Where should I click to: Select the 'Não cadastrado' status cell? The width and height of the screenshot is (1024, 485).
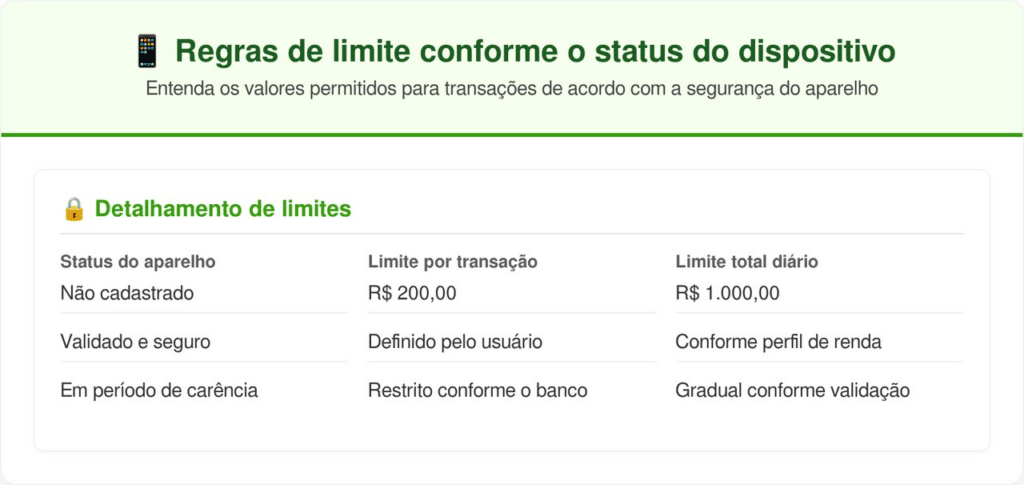click(127, 293)
